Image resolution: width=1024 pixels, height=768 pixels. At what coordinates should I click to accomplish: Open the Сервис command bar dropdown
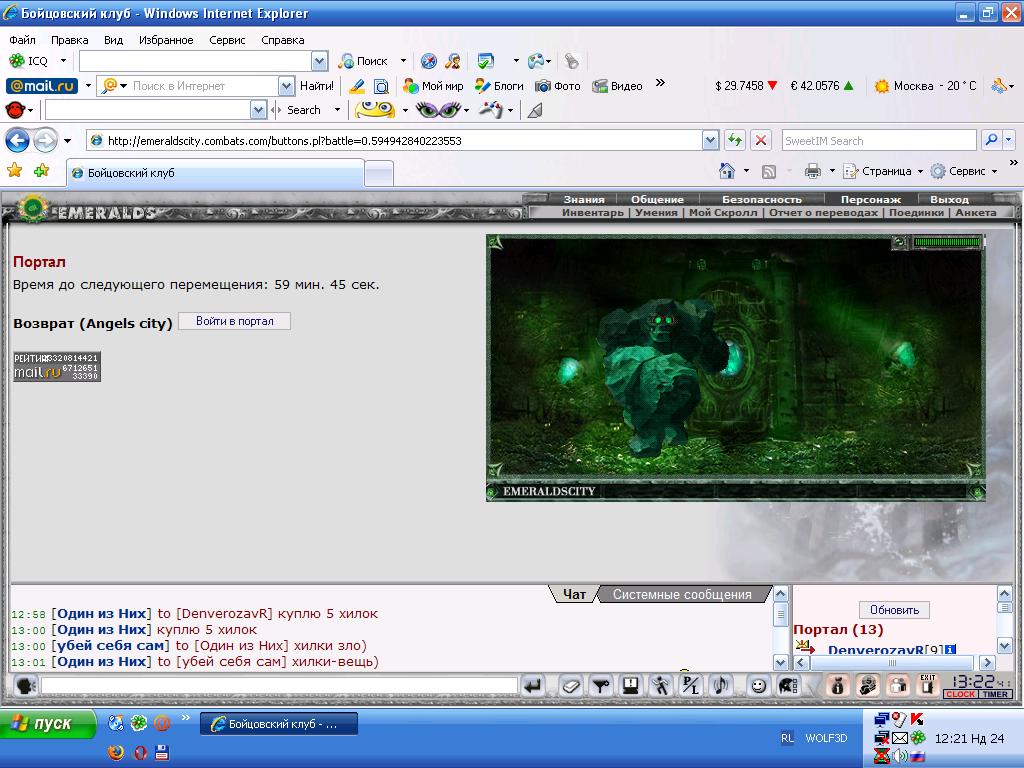click(995, 172)
